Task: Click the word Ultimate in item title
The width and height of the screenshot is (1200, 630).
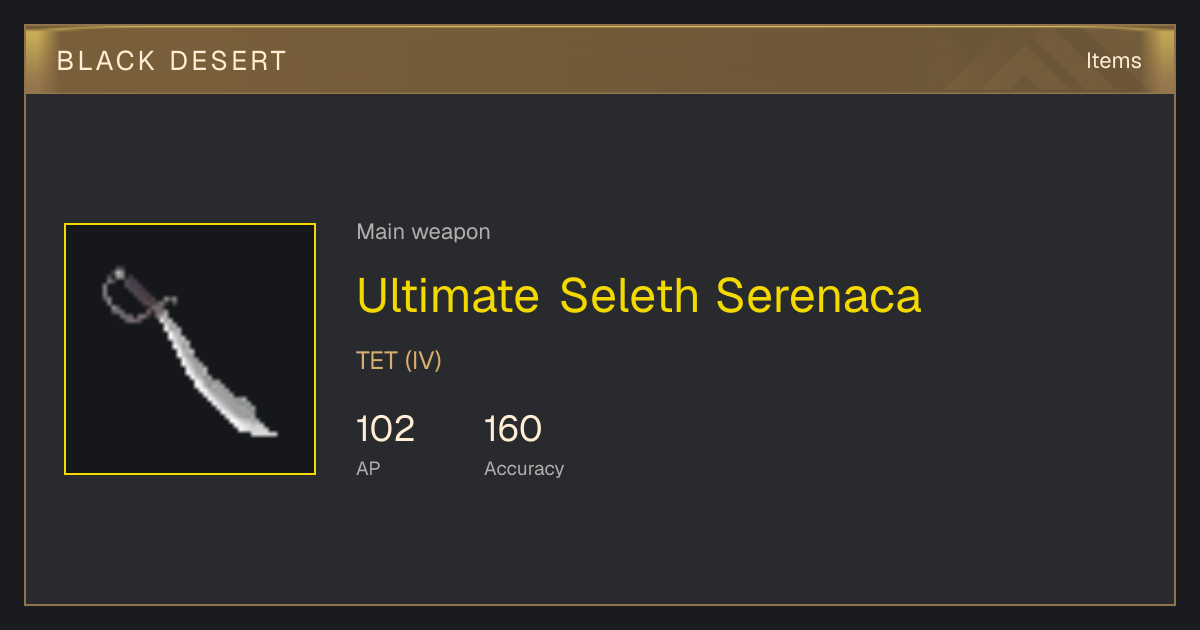Action: 448,295
